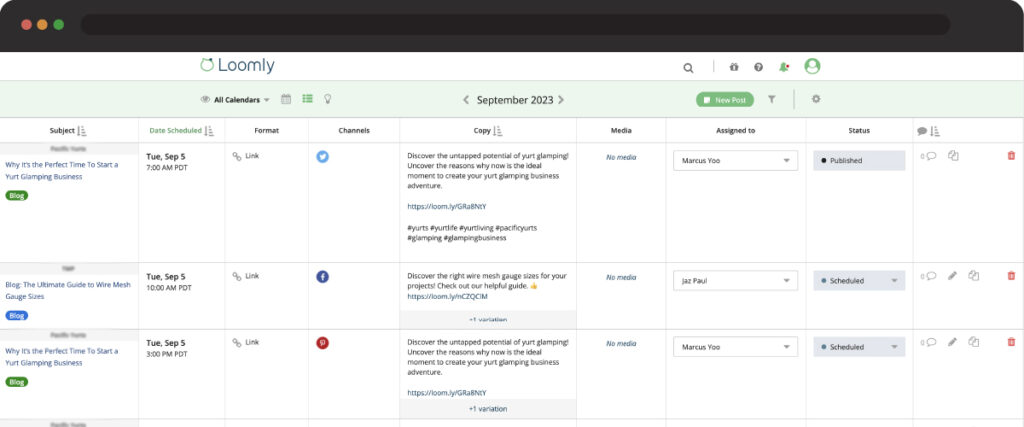Sort by Date Scheduled column
The height and width of the screenshot is (427, 1024).
(x=209, y=131)
